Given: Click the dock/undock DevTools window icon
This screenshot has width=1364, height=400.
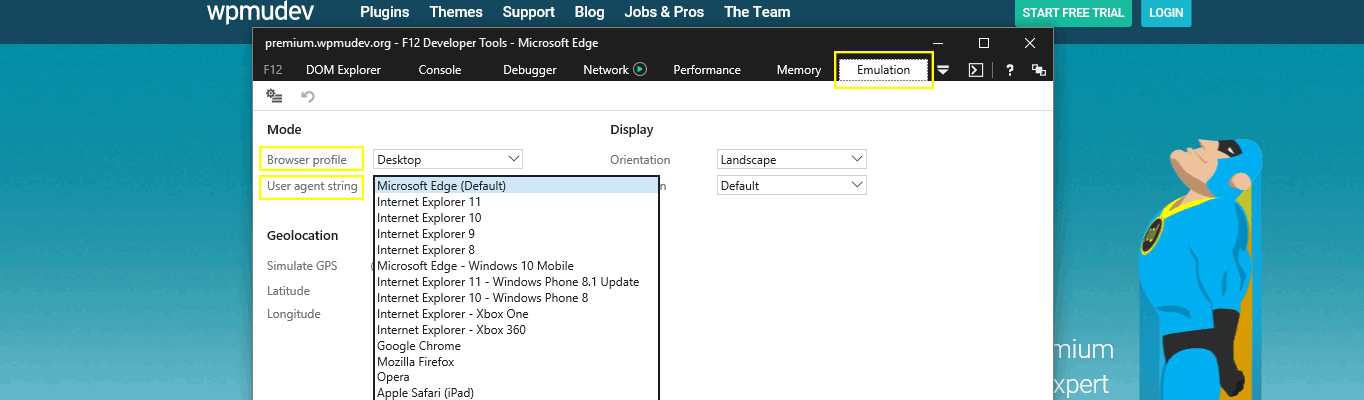Looking at the screenshot, I should pyautogui.click(x=1039, y=70).
